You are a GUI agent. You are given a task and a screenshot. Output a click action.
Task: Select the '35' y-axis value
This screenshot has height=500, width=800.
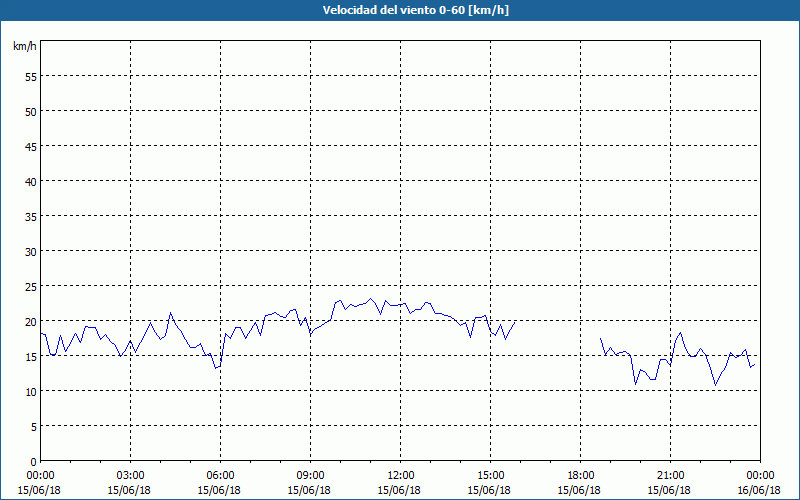click(x=31, y=216)
